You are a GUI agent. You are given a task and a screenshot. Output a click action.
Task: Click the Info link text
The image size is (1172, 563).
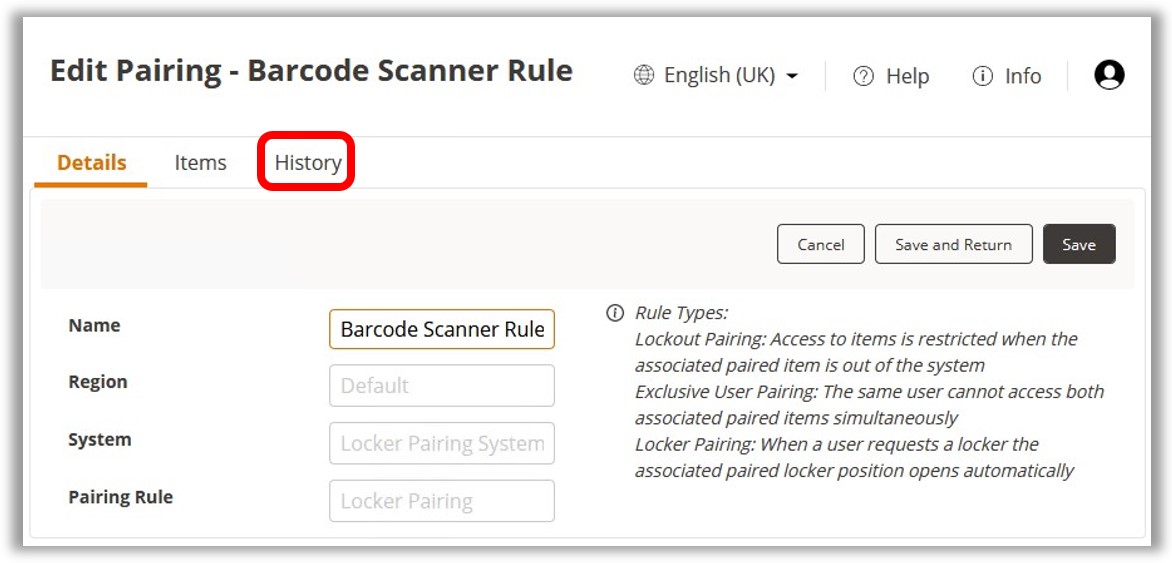pyautogui.click(x=1022, y=76)
